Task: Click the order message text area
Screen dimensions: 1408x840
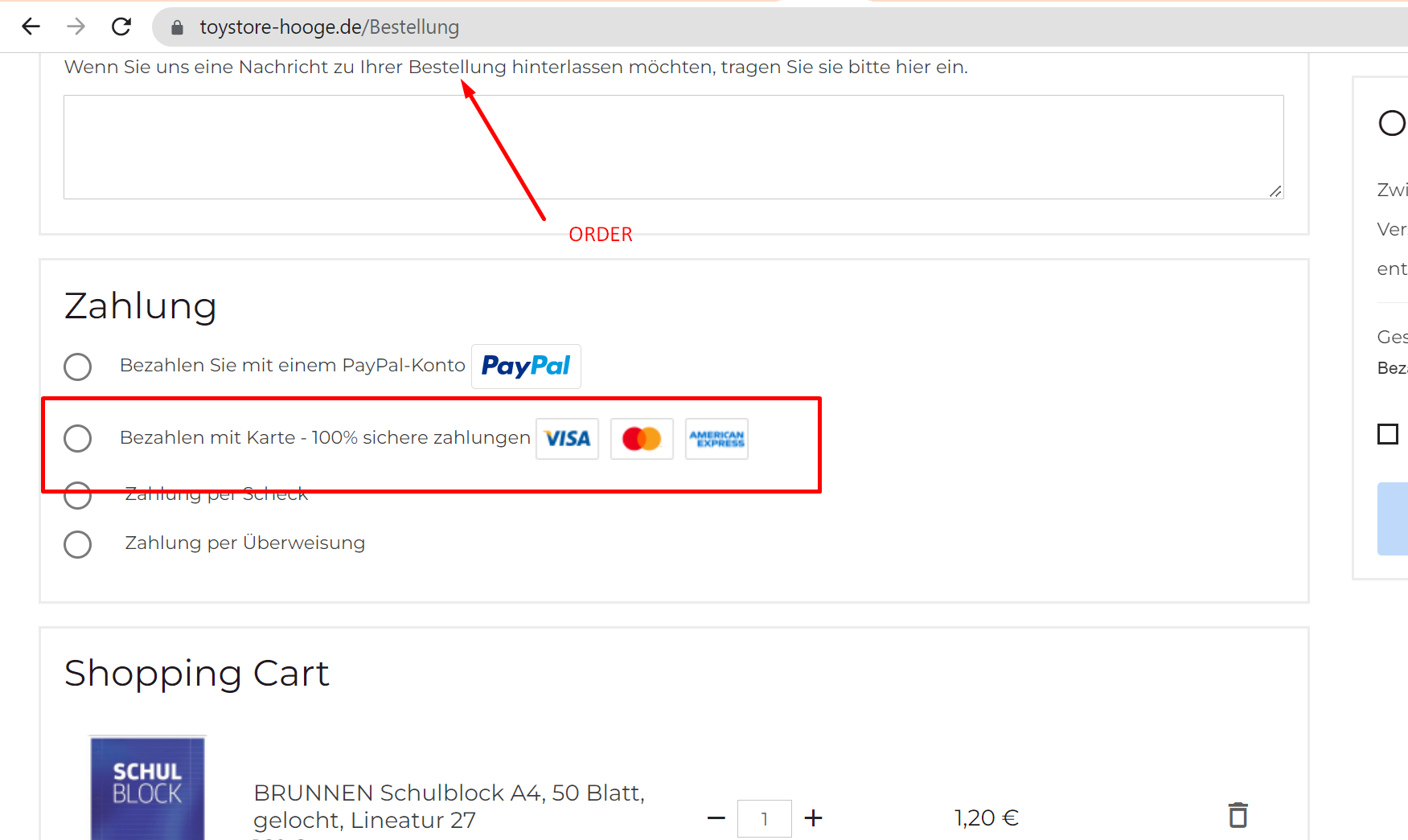Action: coord(674,147)
